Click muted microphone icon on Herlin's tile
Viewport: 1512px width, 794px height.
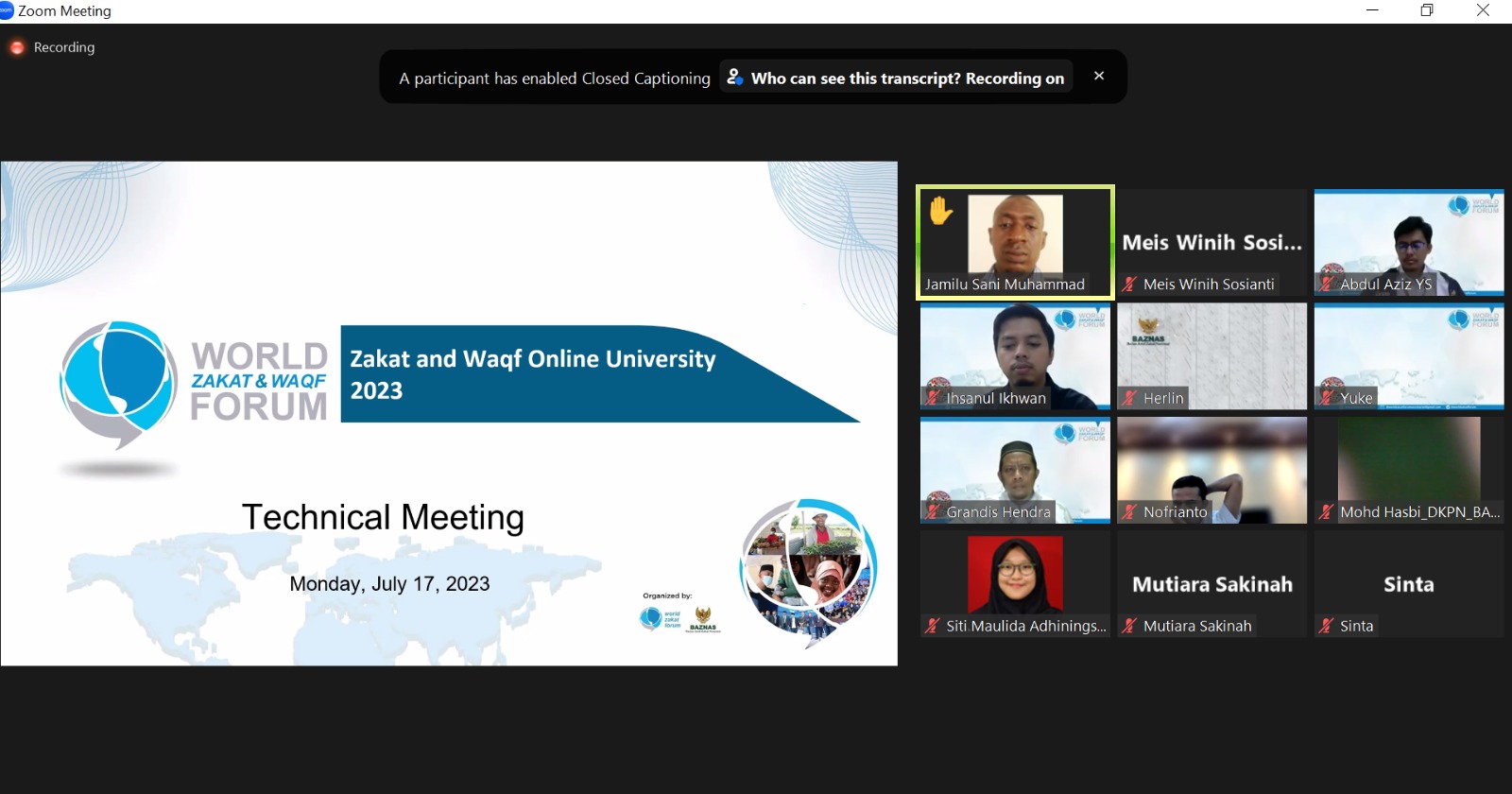pyautogui.click(x=1129, y=398)
